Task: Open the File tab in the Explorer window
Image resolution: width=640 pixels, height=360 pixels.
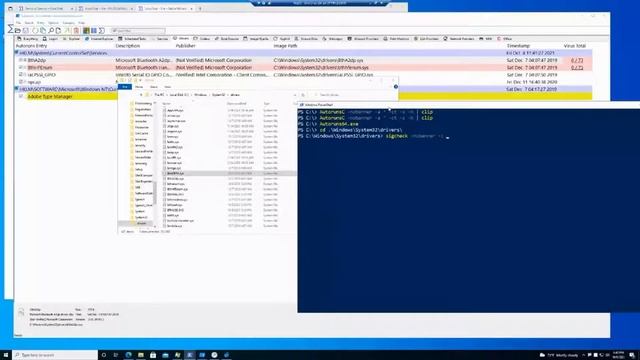Action: [125, 87]
